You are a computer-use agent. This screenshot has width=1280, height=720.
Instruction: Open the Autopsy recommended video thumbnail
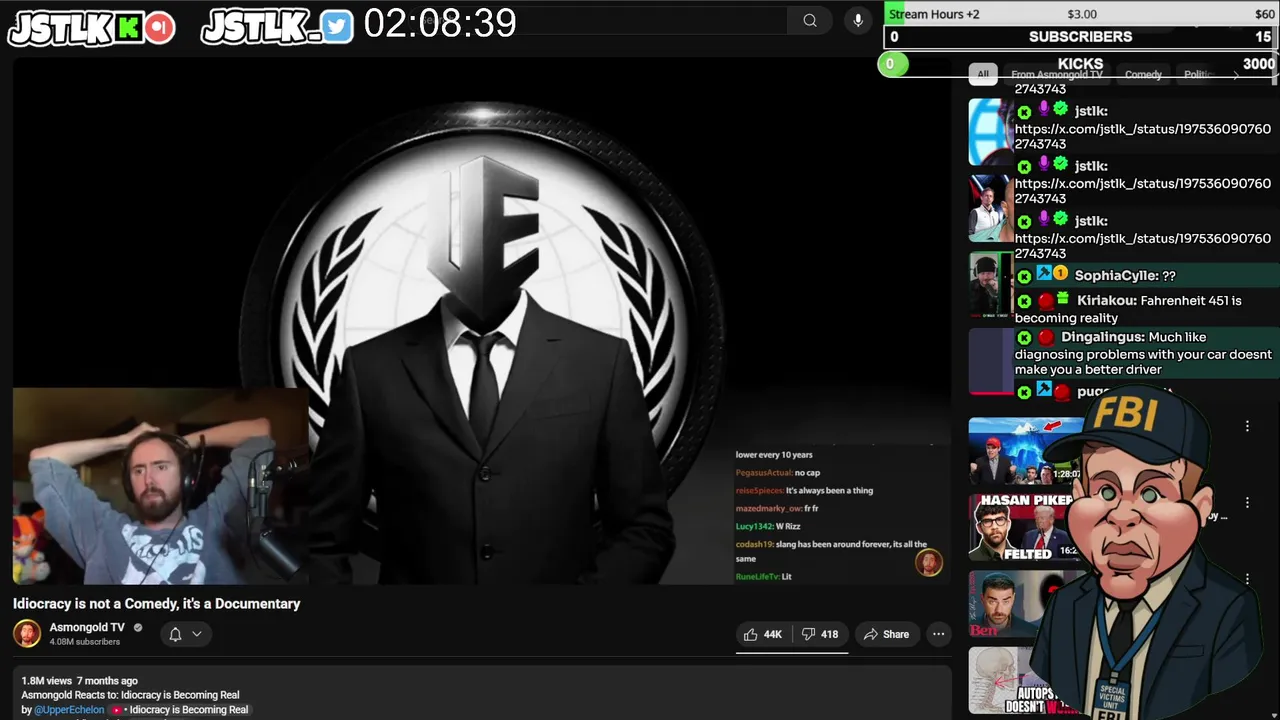tap(1010, 680)
